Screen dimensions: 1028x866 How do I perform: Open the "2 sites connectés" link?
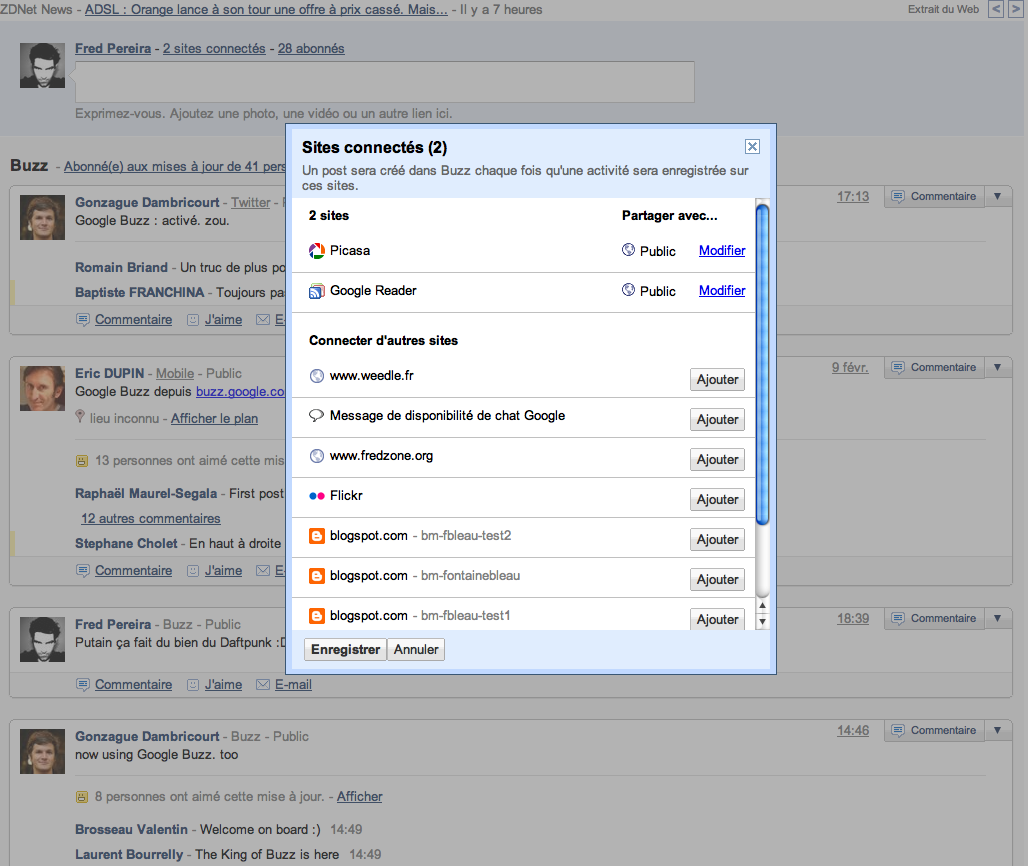tap(214, 49)
